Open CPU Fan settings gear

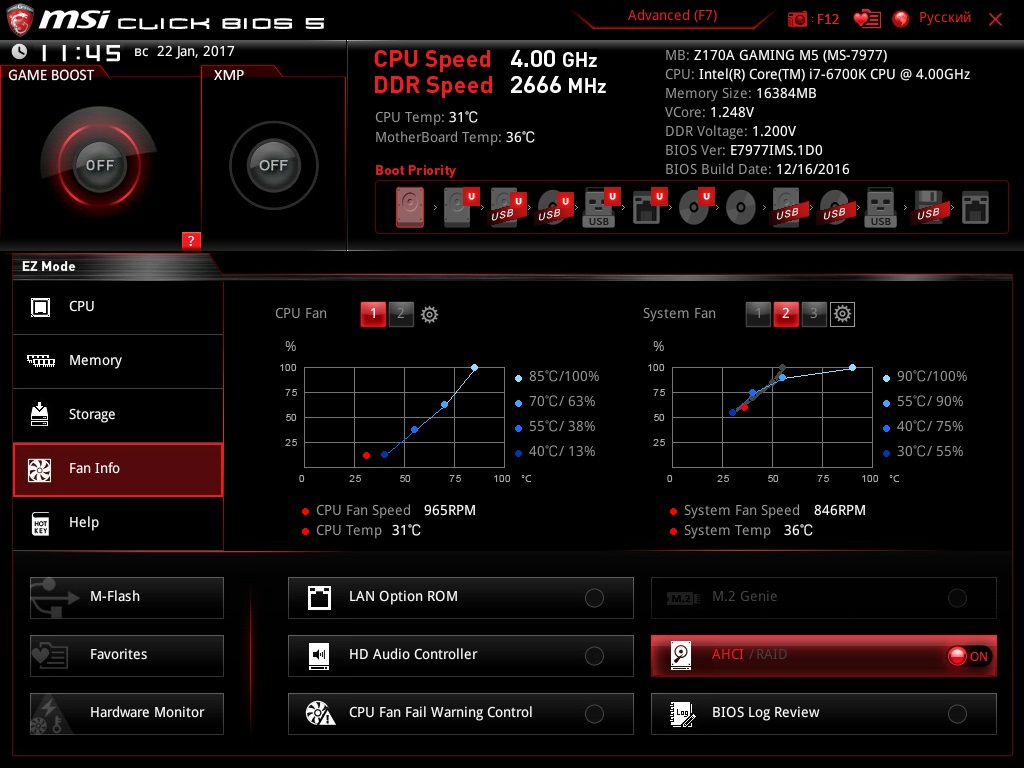(x=429, y=314)
